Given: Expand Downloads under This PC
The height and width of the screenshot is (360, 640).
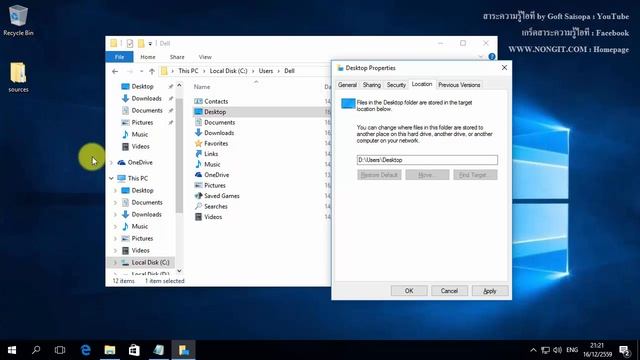Looking at the screenshot, I should (x=115, y=214).
